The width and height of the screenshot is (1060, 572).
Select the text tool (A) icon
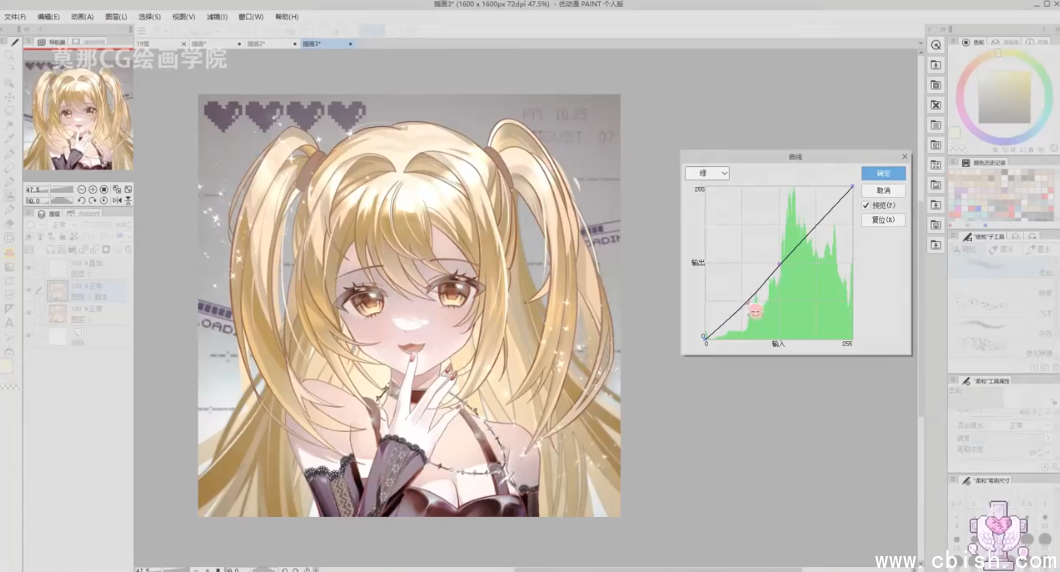10,323
